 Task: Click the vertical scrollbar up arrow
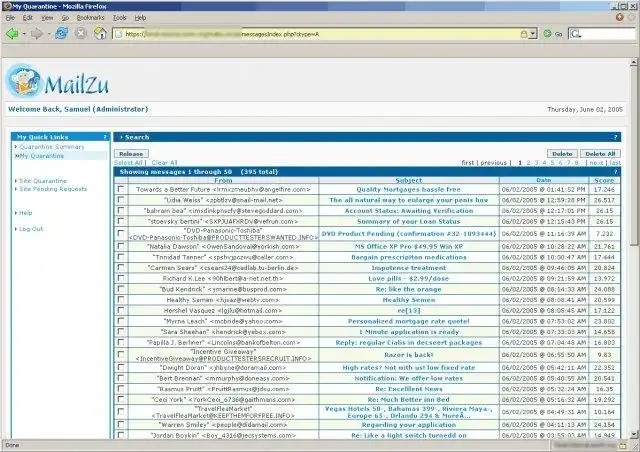633,62
